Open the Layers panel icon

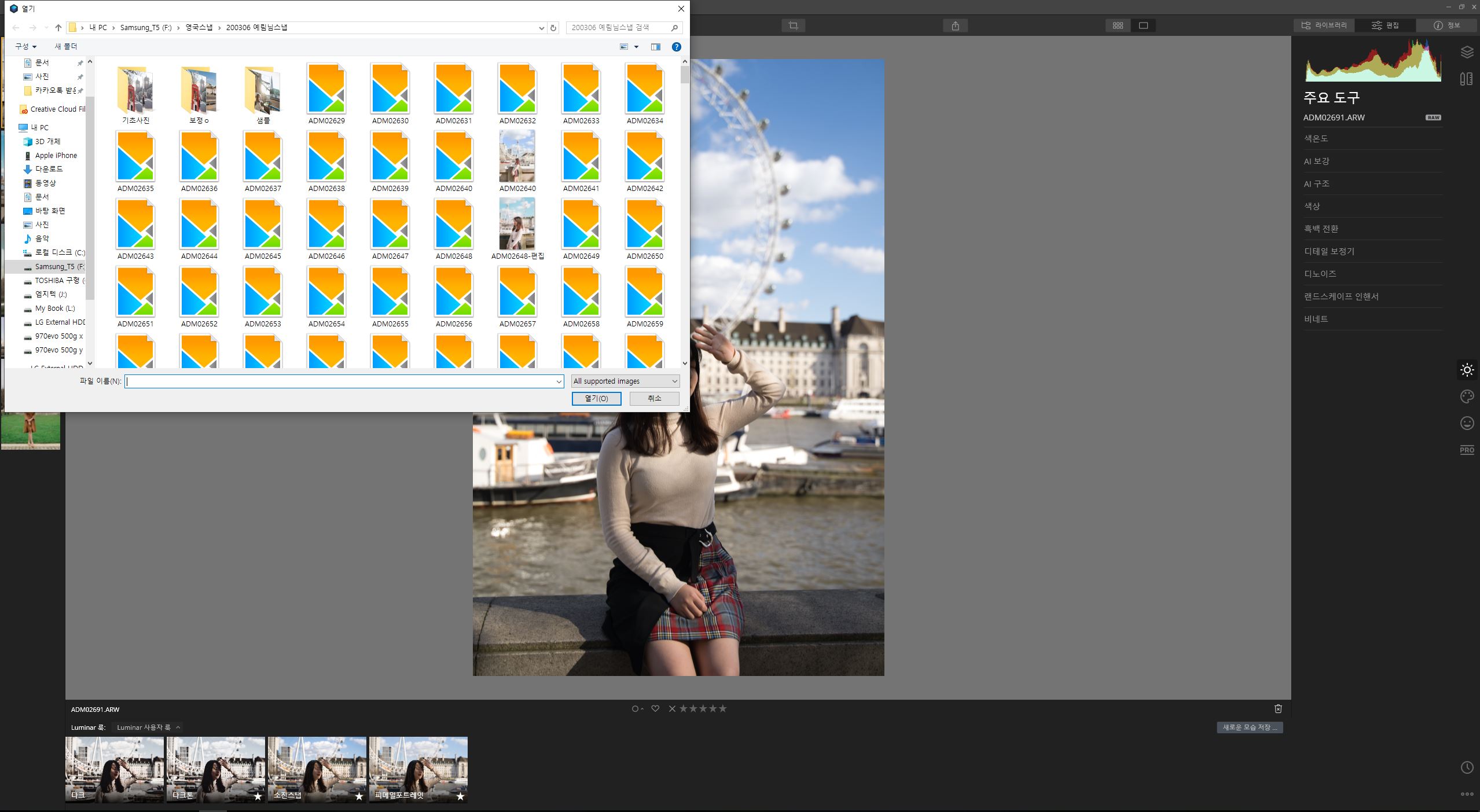[x=1467, y=53]
